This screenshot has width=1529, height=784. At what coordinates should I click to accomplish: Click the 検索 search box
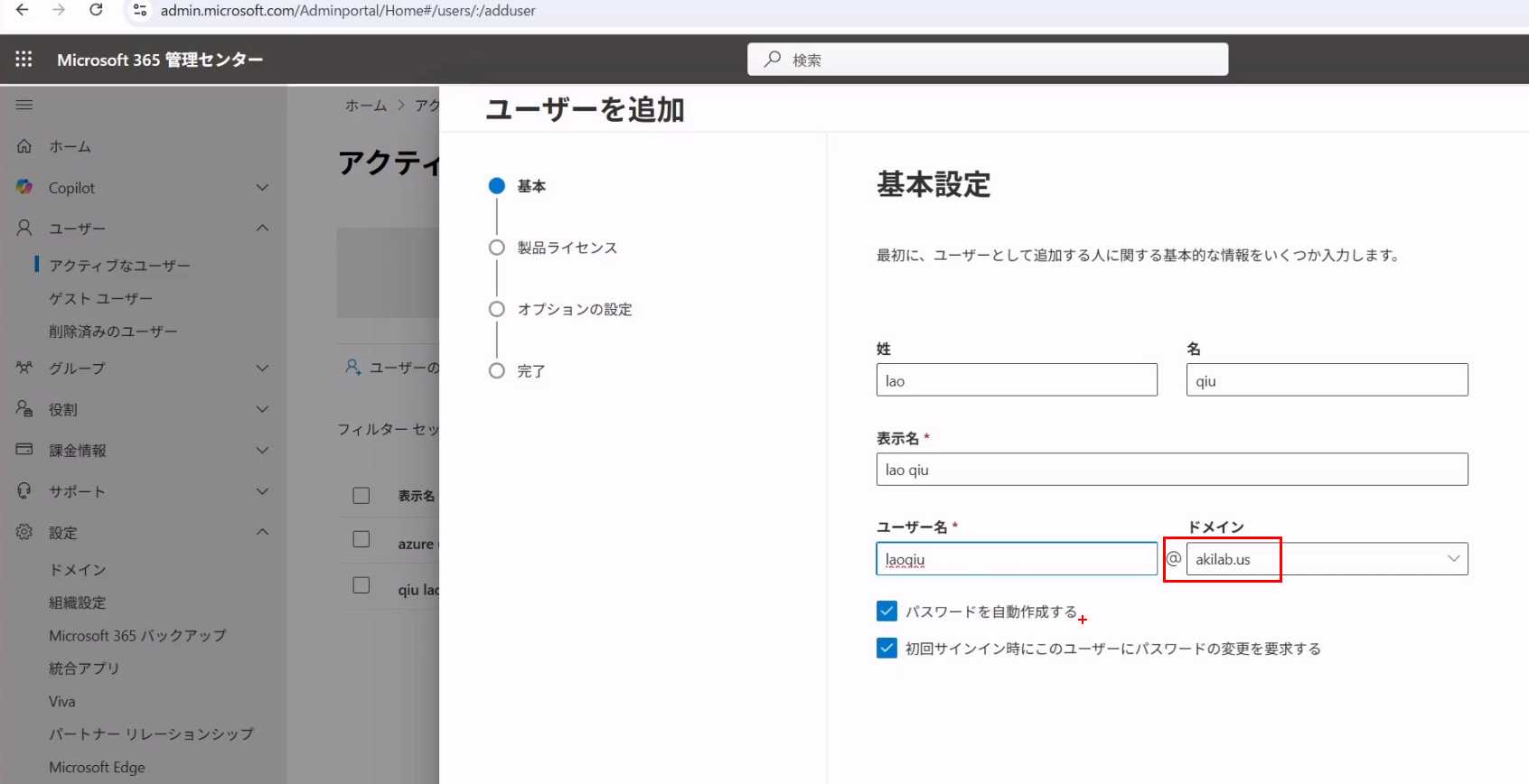(987, 60)
